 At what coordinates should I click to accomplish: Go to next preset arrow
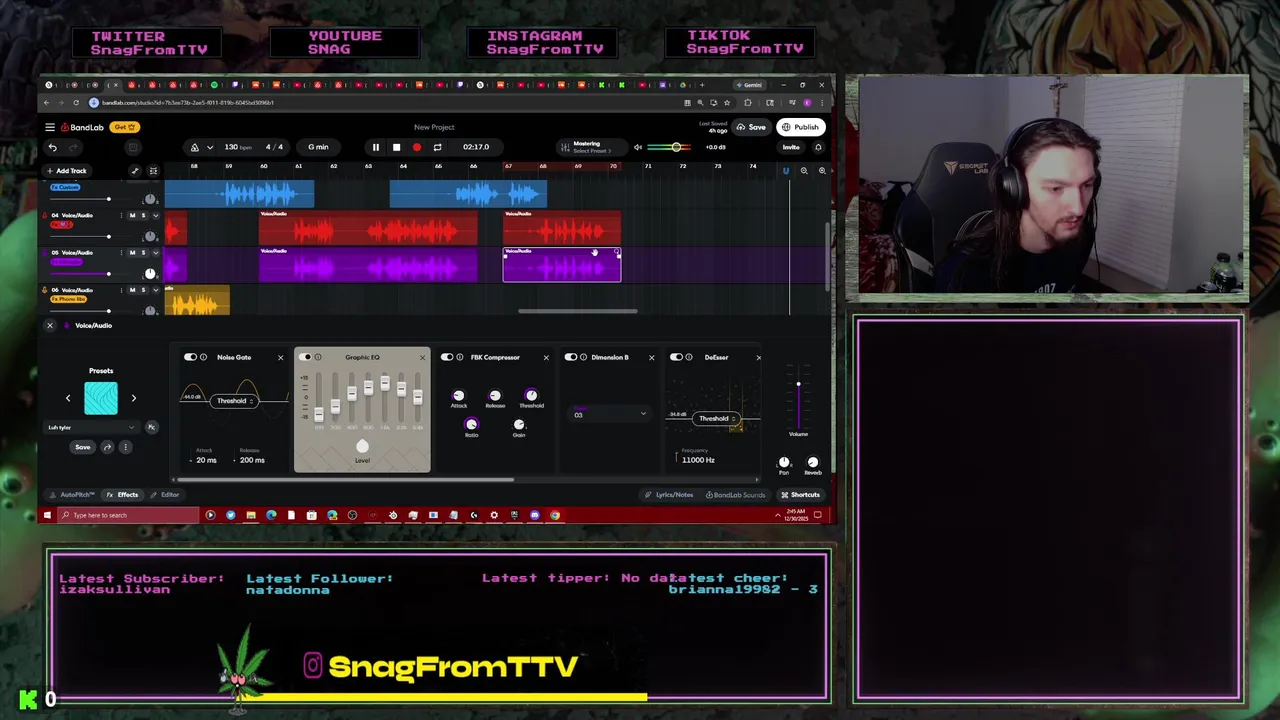tap(133, 398)
